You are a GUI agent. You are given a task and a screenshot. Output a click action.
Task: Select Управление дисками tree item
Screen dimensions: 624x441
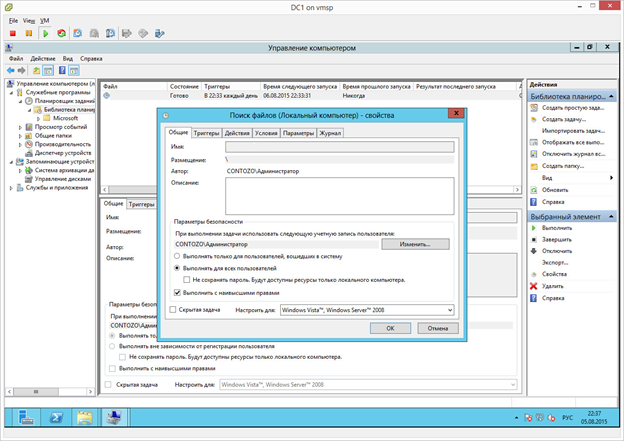point(62,179)
